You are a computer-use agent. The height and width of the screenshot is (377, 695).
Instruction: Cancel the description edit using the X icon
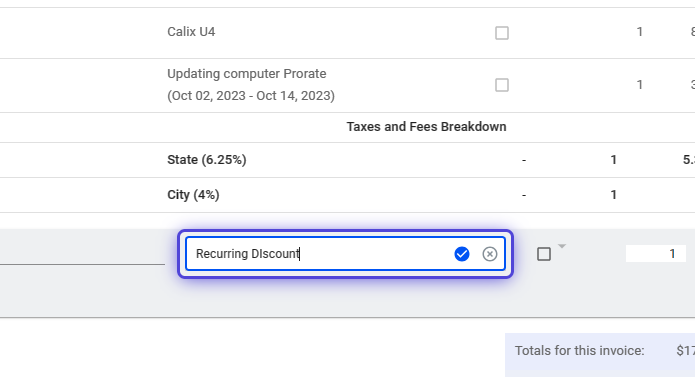[489, 254]
